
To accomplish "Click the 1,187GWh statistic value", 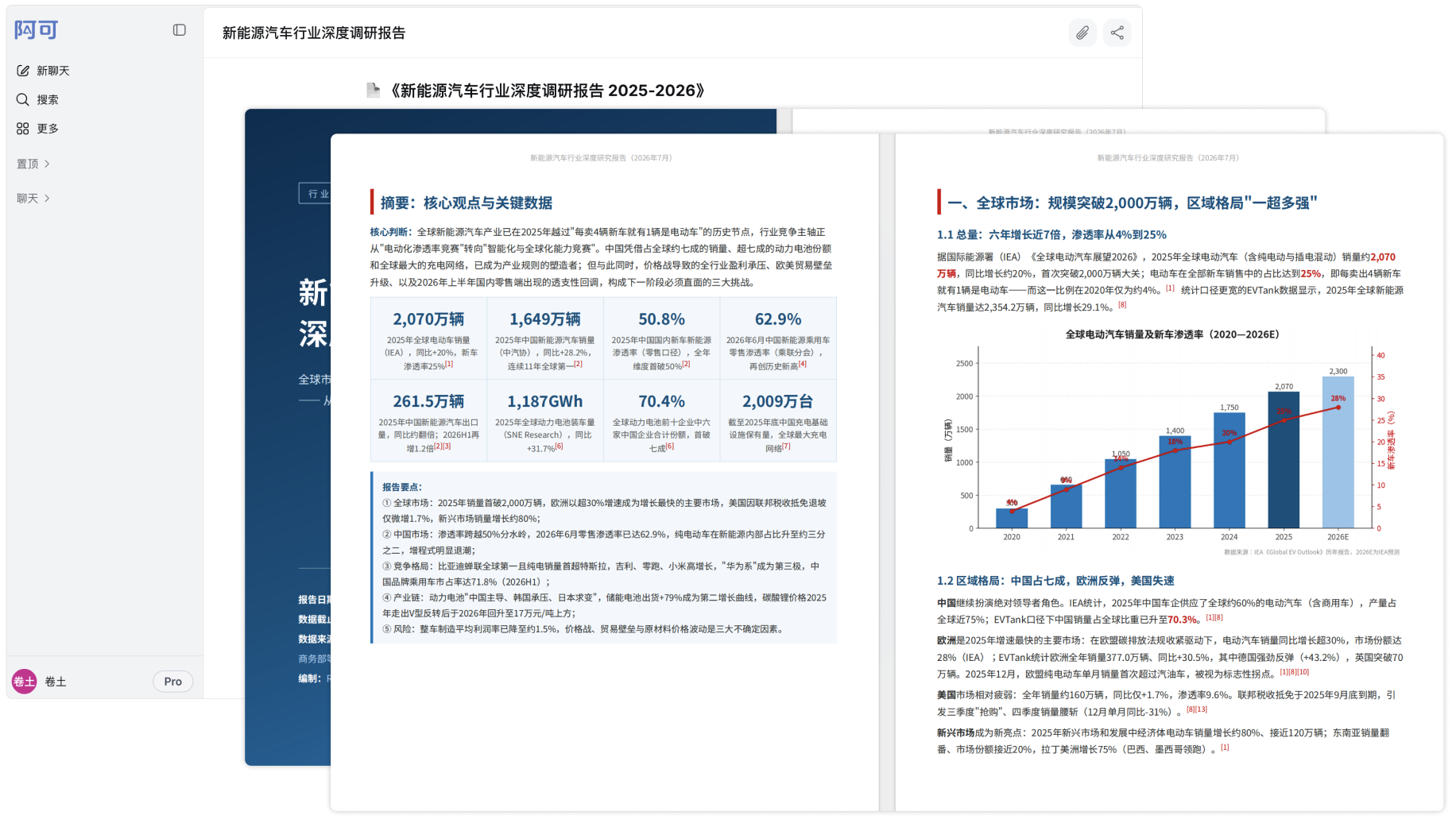I will 545,402.
